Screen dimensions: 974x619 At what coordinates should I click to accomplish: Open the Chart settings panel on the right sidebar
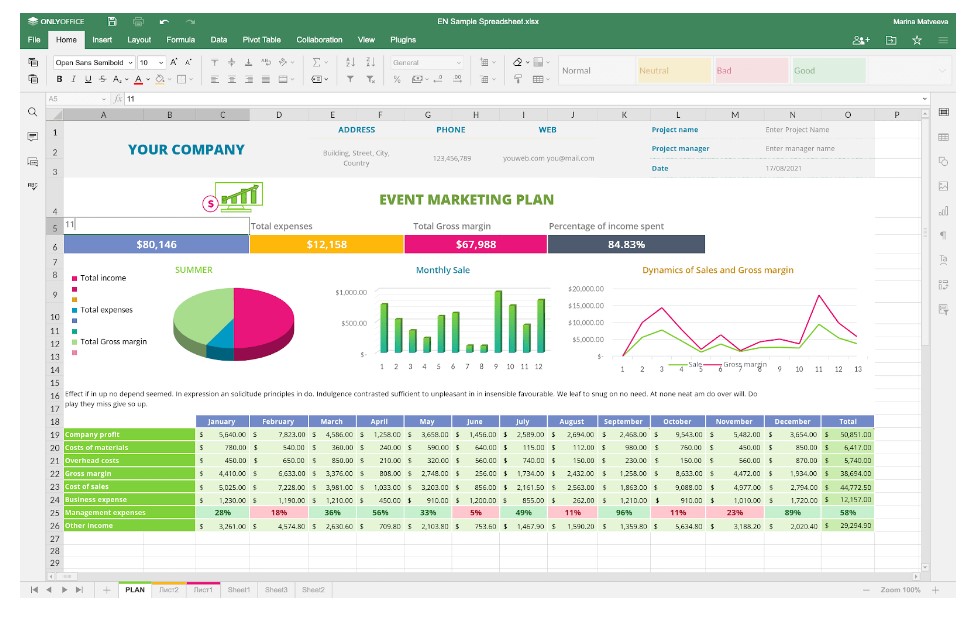click(x=944, y=210)
